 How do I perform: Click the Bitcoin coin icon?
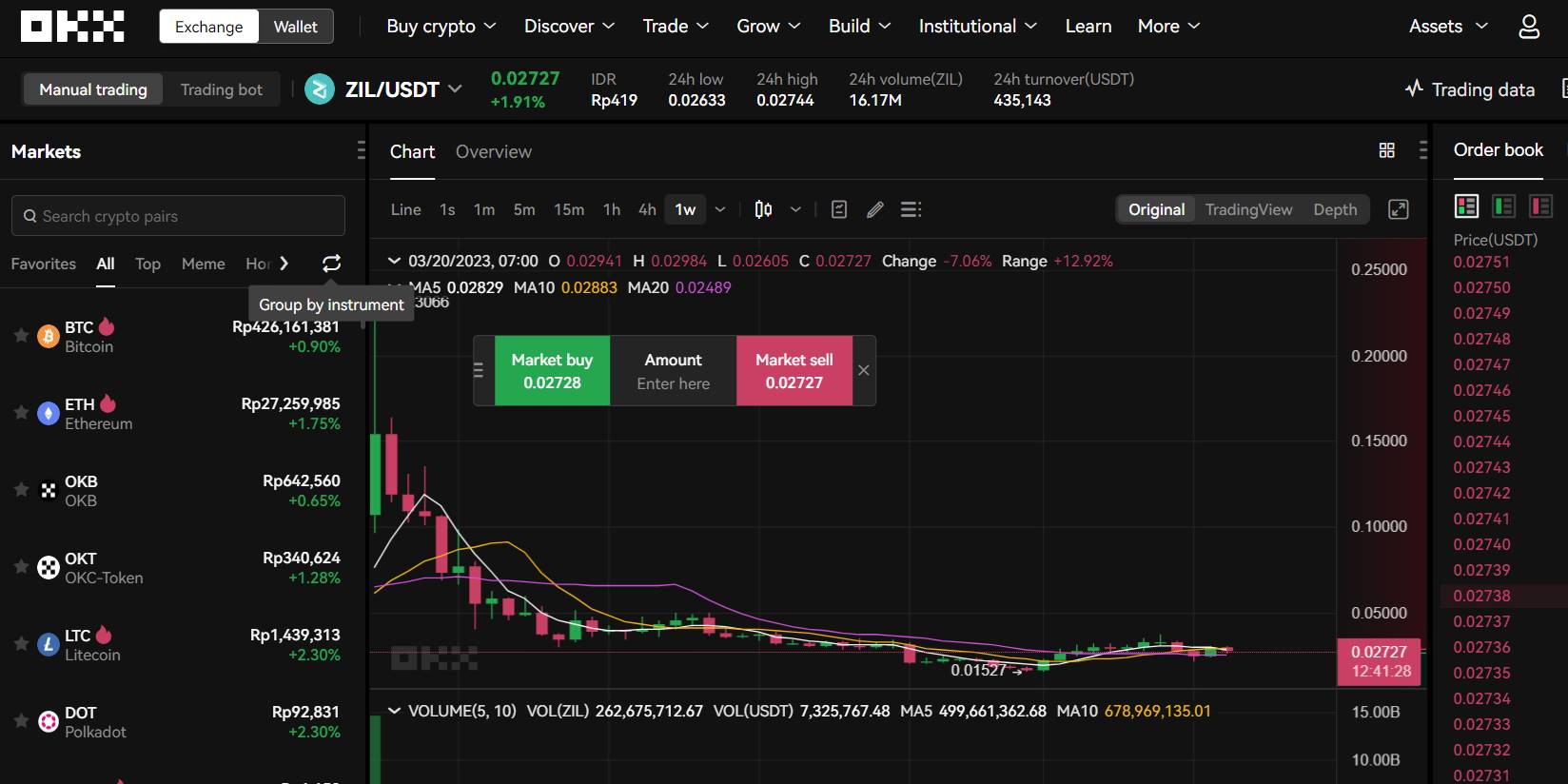tap(48, 336)
